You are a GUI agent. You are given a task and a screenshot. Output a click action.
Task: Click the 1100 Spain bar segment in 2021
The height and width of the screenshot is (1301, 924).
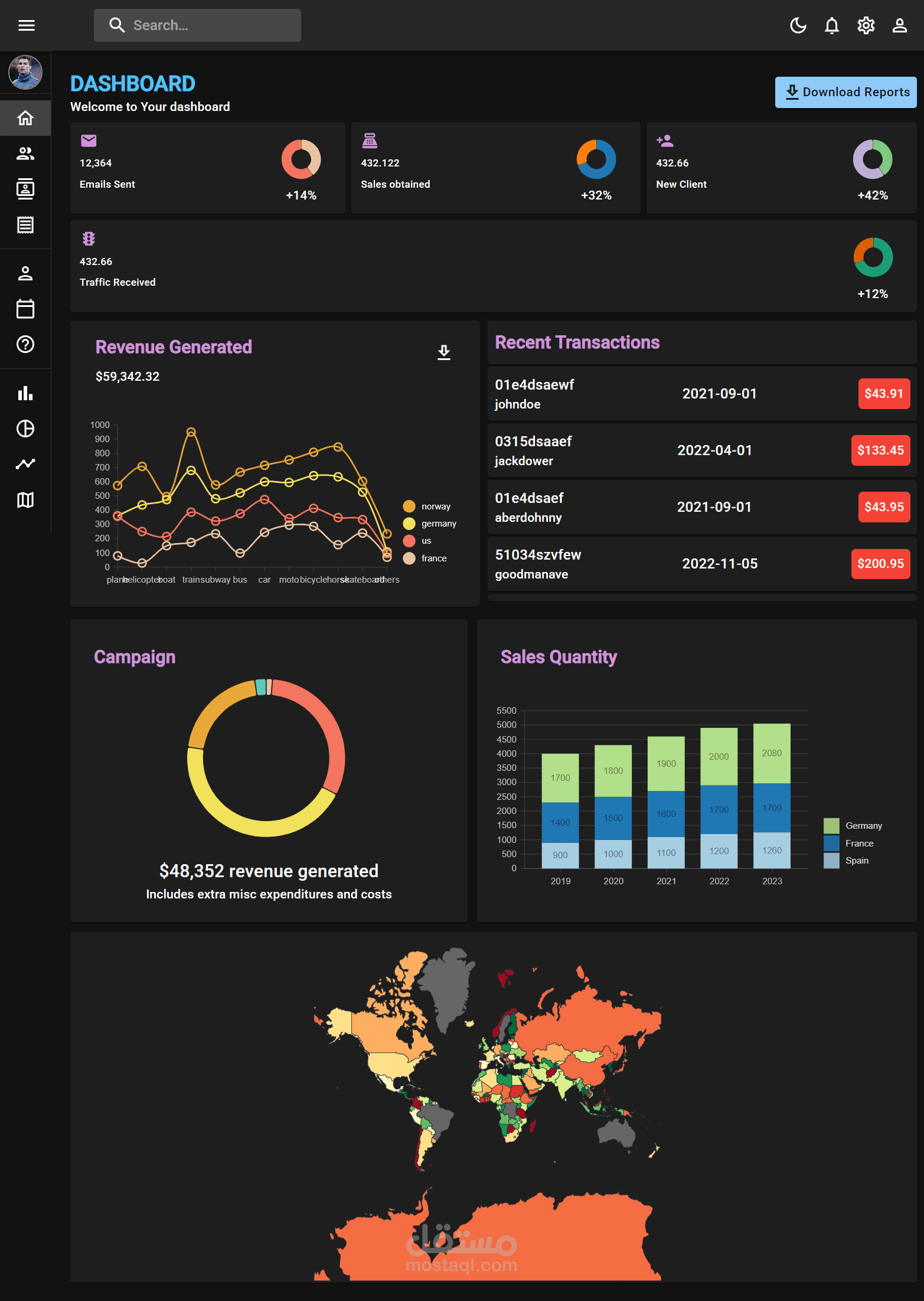coord(666,852)
